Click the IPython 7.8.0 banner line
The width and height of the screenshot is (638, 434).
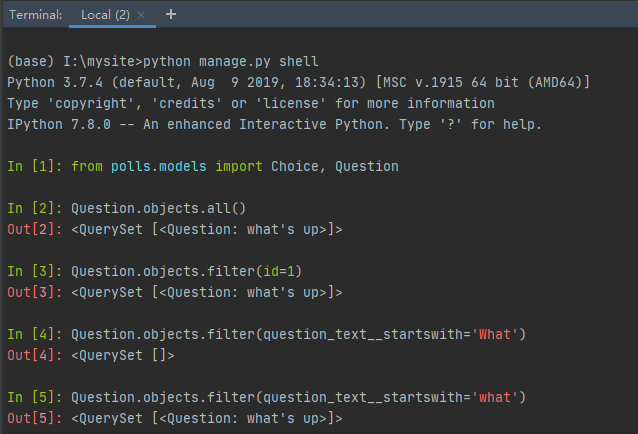tap(274, 124)
